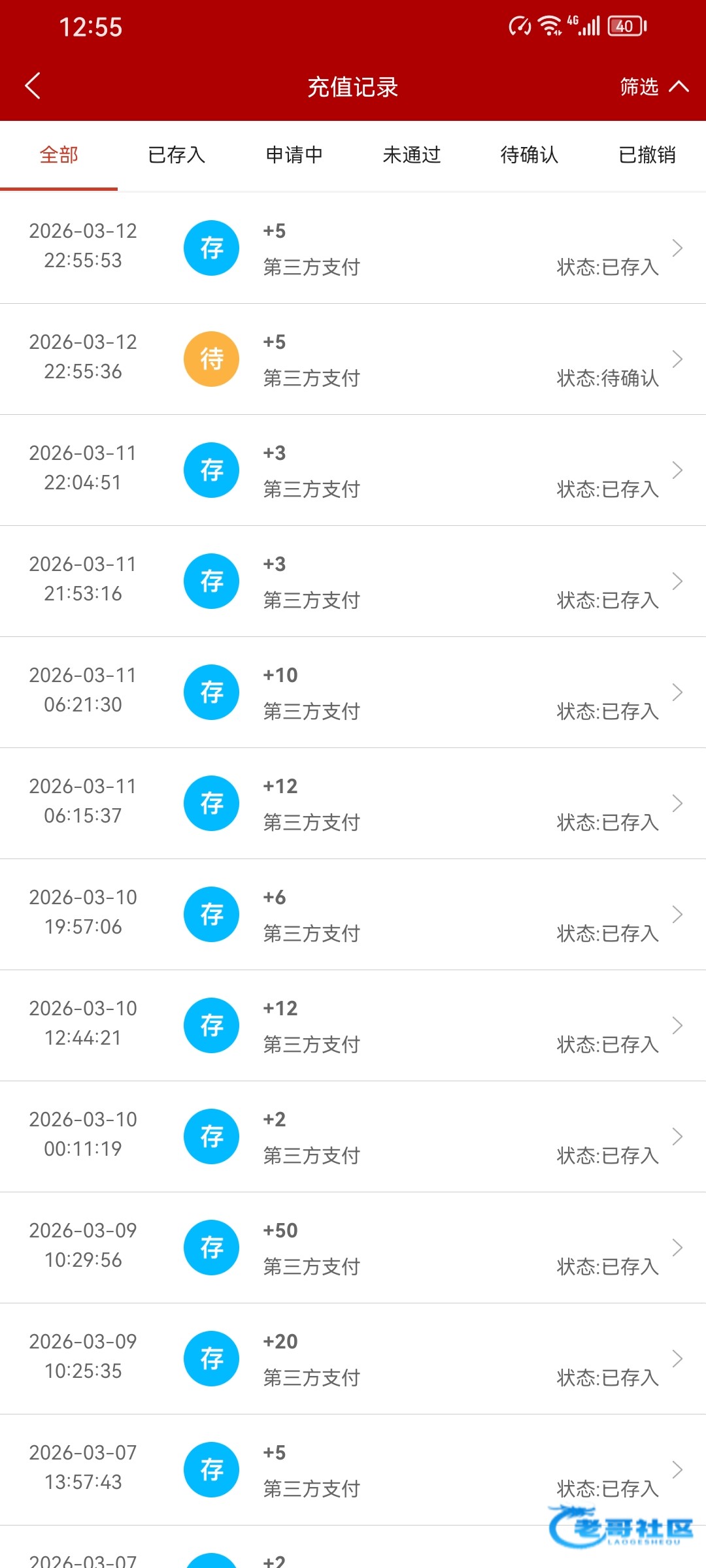706x1568 pixels.
Task: Select the 全部 tab
Action: (59, 155)
